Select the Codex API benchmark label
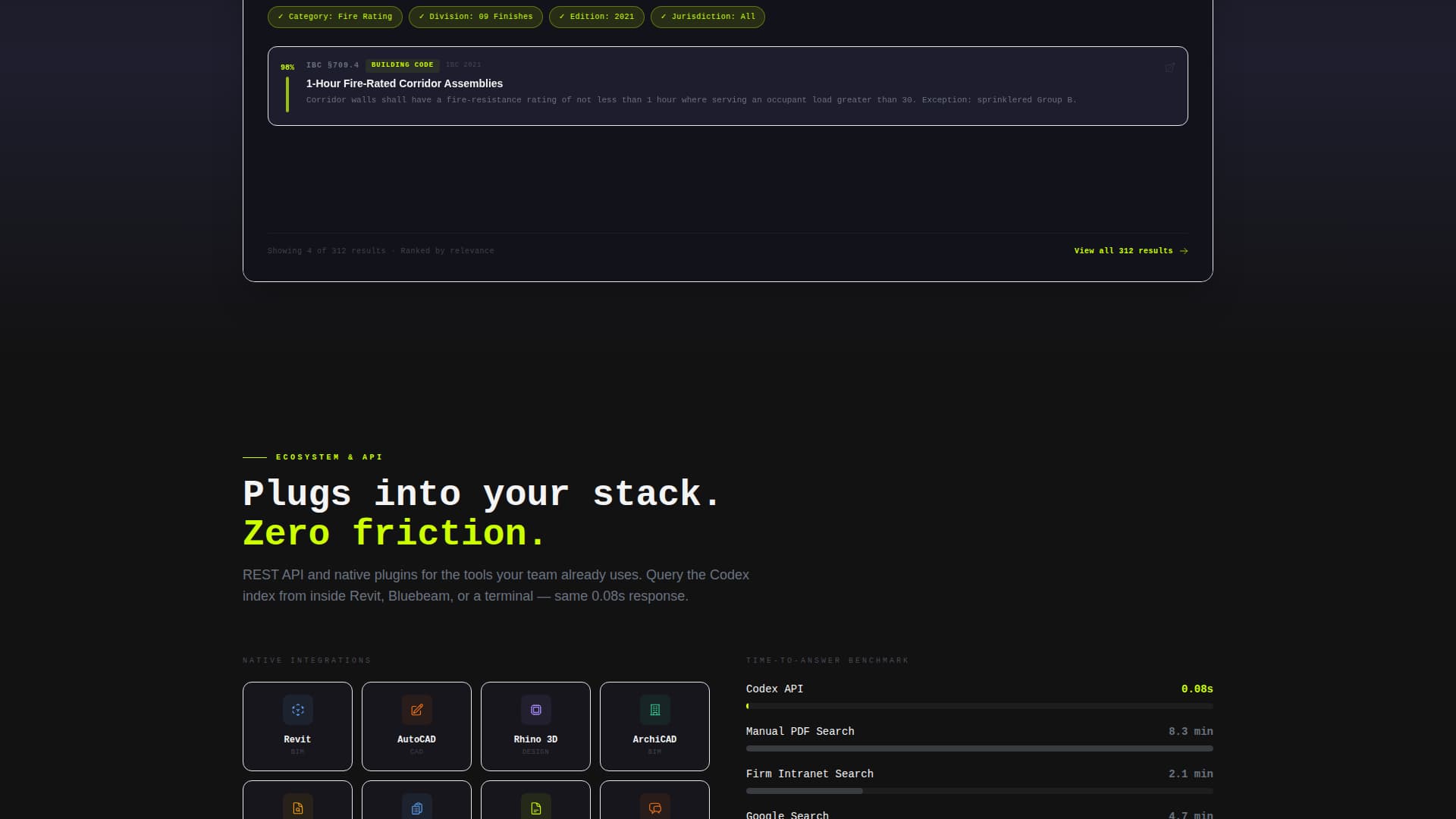This screenshot has height=819, width=1456. pos(774,689)
